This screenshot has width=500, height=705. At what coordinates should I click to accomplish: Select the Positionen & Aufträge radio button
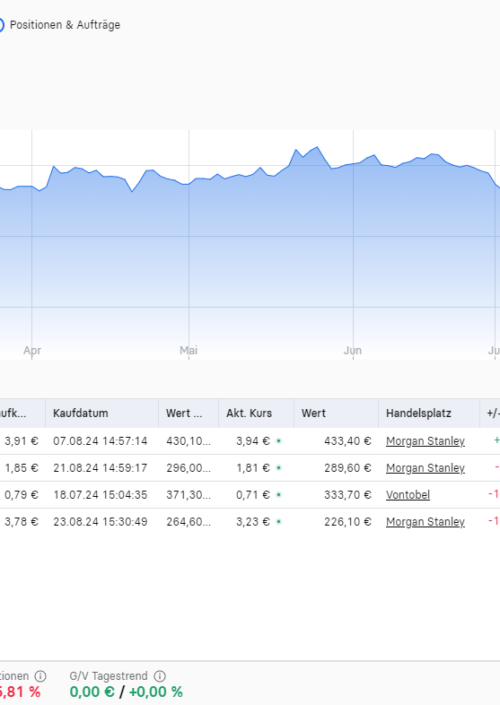click(1, 25)
